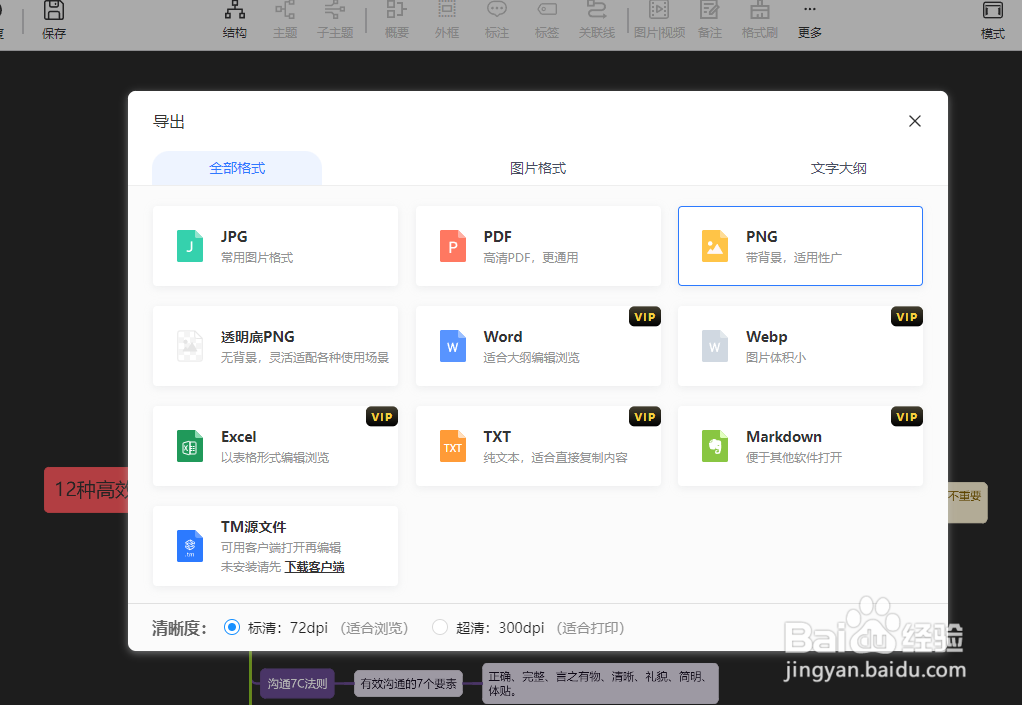Pick the green JPG format thumbnail icon

189,245
